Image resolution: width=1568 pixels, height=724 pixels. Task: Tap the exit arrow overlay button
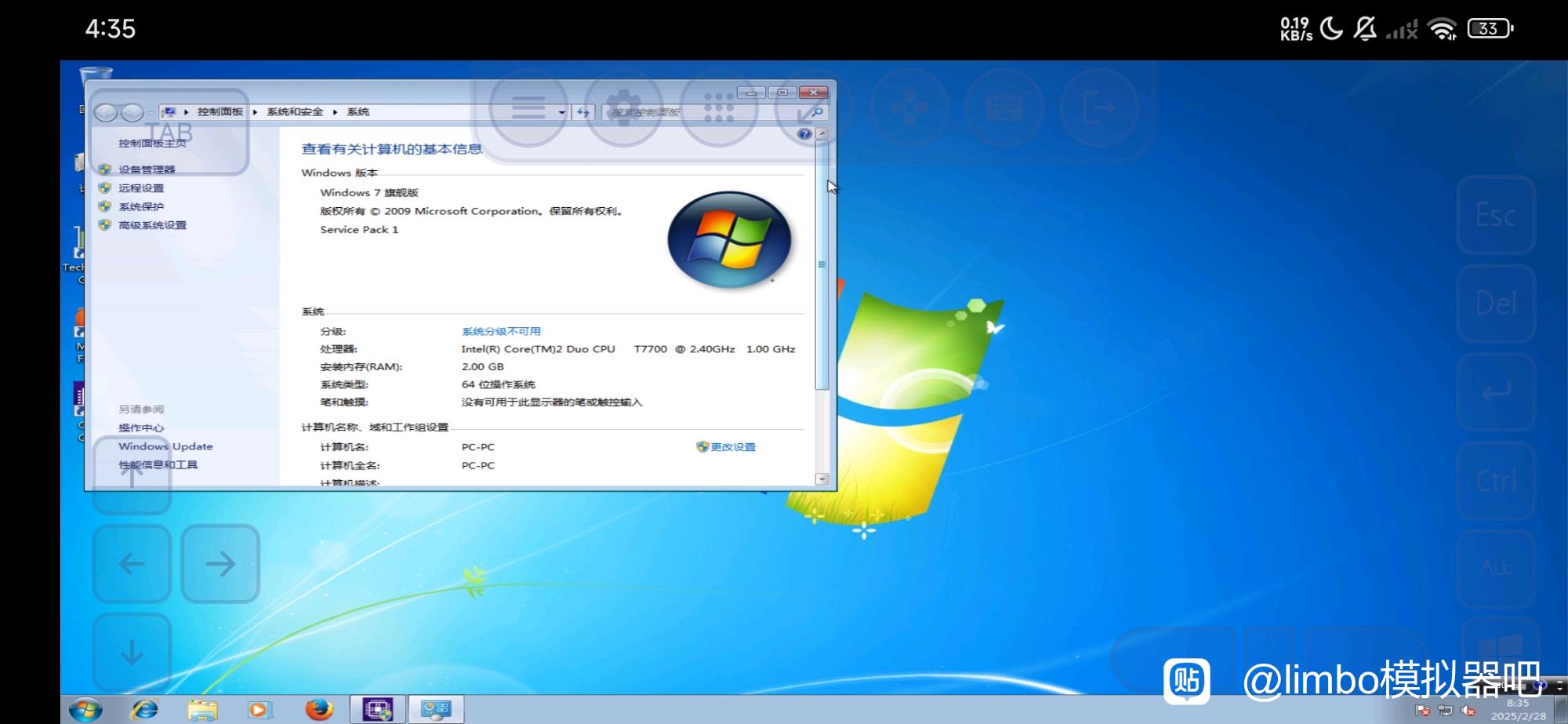click(x=1099, y=108)
